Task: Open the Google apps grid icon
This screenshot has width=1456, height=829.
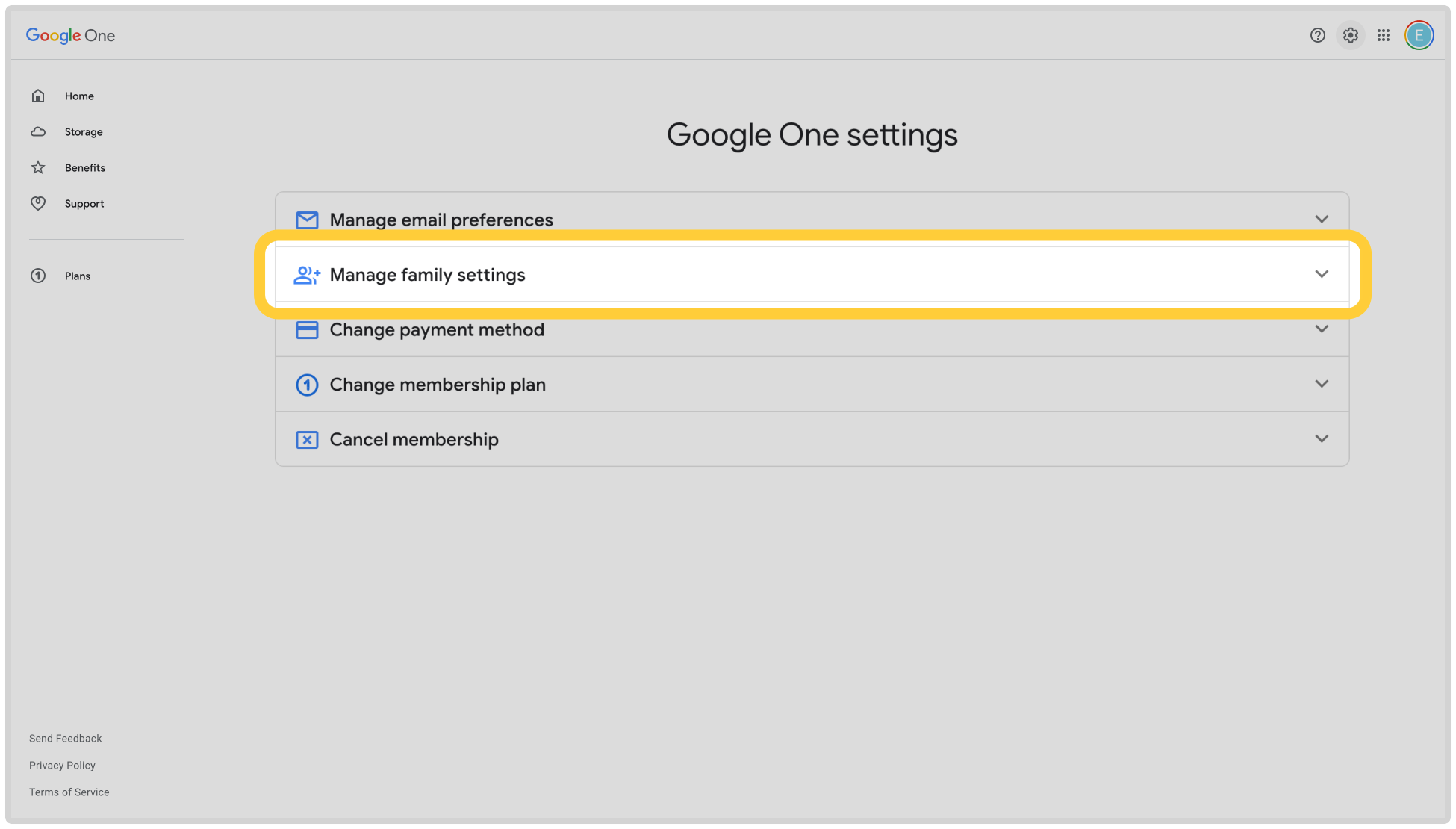Action: [1383, 35]
